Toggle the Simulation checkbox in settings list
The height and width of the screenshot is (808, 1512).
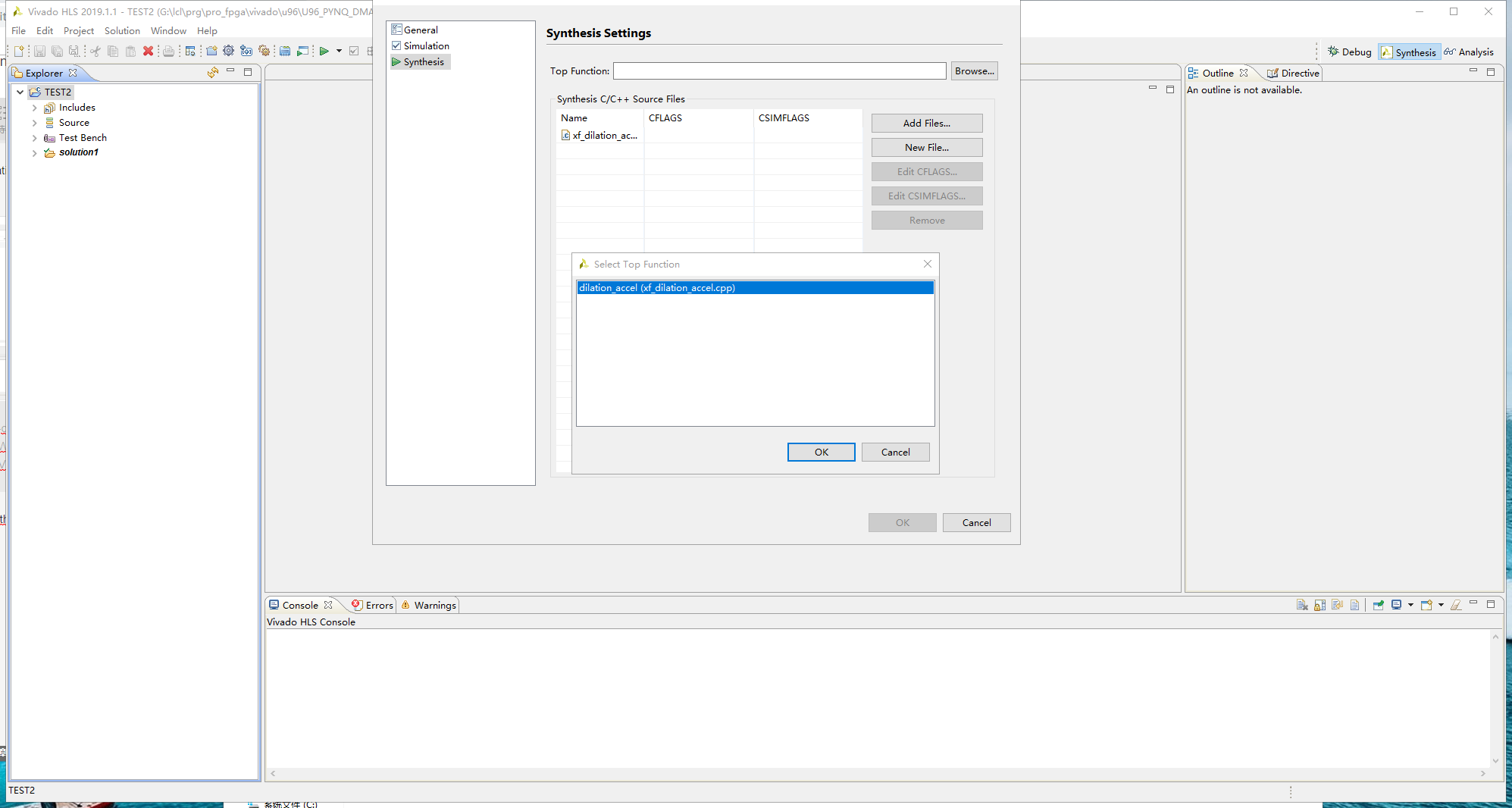(x=396, y=45)
